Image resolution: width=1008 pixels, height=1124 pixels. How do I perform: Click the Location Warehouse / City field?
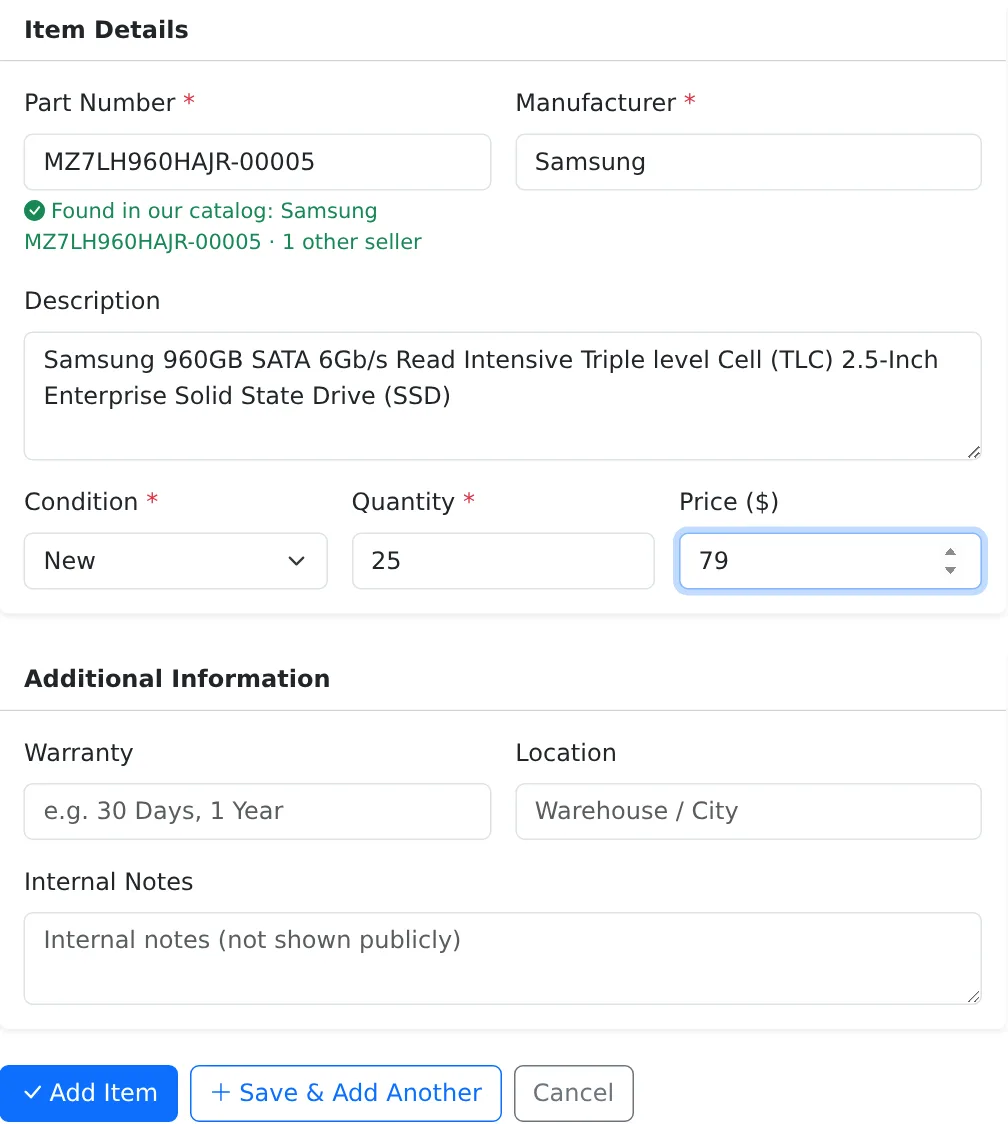pyautogui.click(x=748, y=811)
